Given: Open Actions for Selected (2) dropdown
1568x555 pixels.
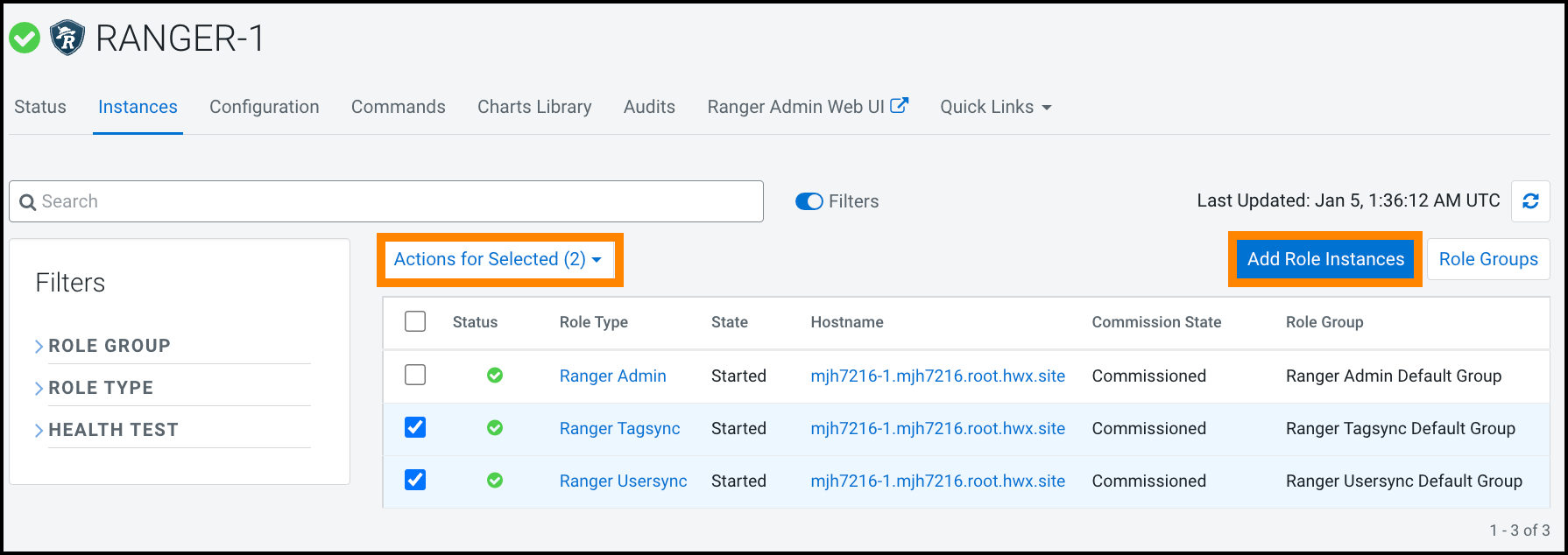Looking at the screenshot, I should point(498,259).
